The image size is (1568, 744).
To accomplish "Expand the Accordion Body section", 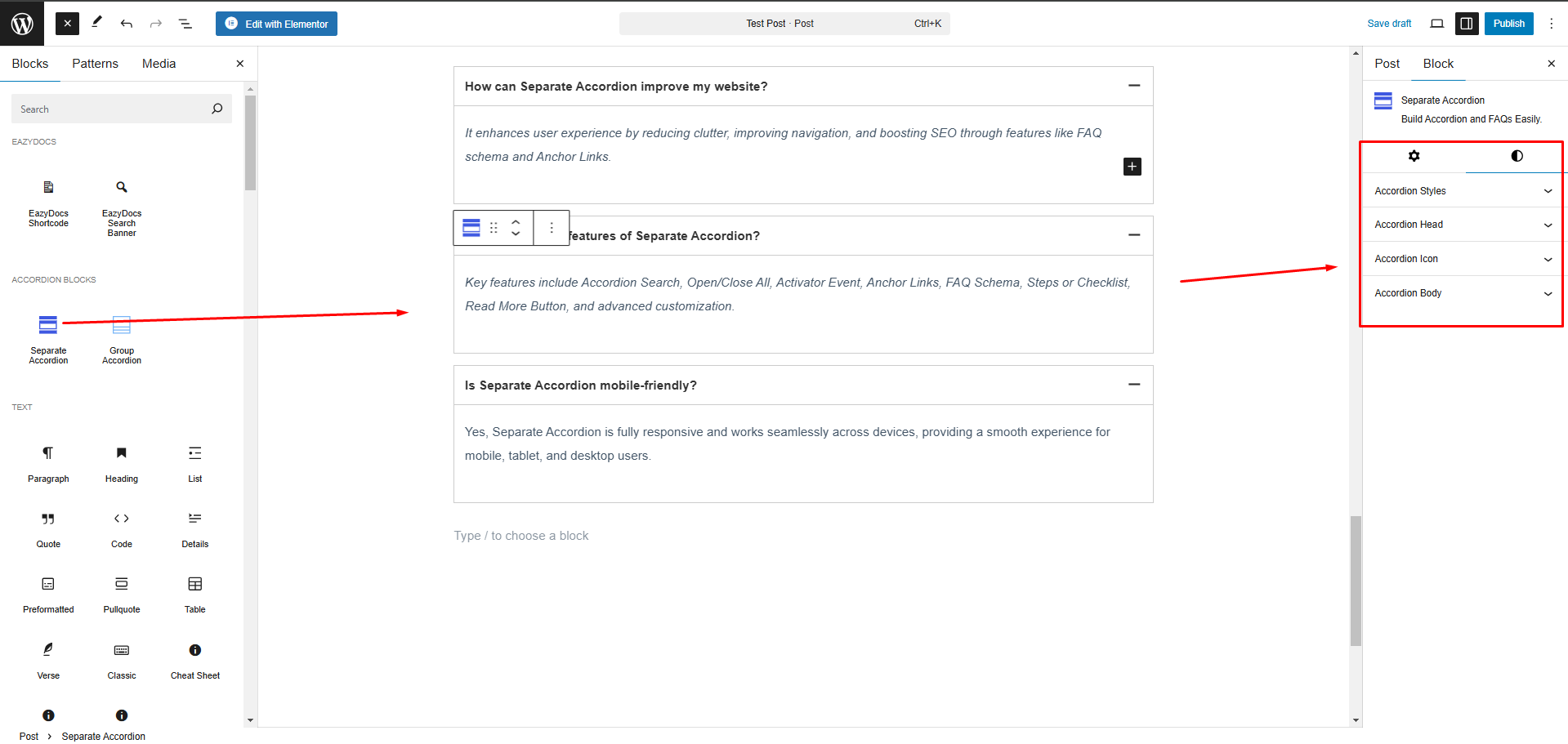I will 1461,292.
